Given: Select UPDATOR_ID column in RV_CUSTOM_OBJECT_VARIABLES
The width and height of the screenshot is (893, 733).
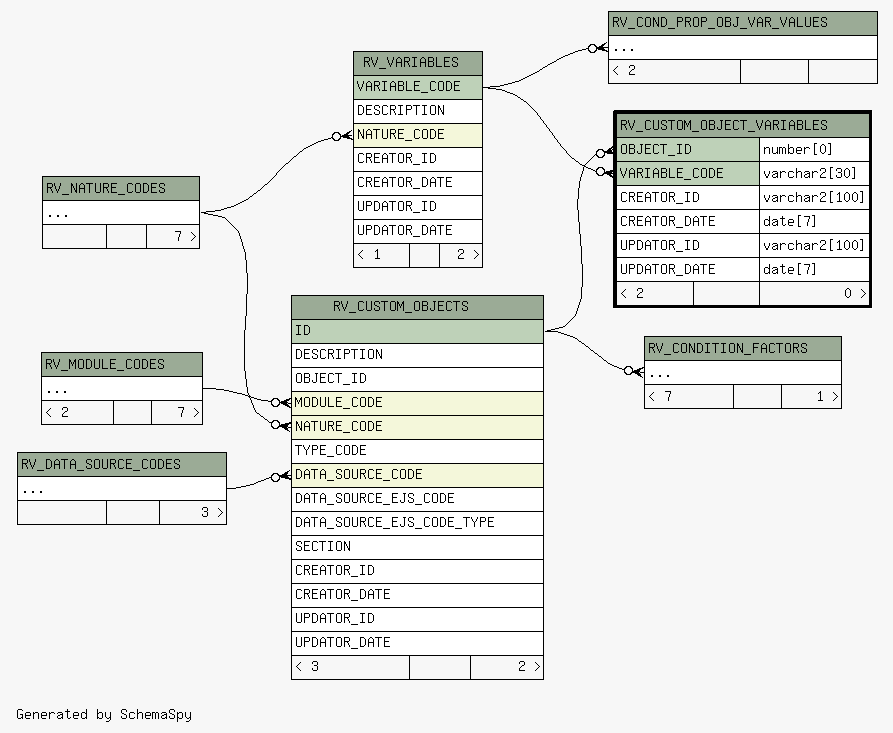Looking at the screenshot, I should [x=688, y=245].
